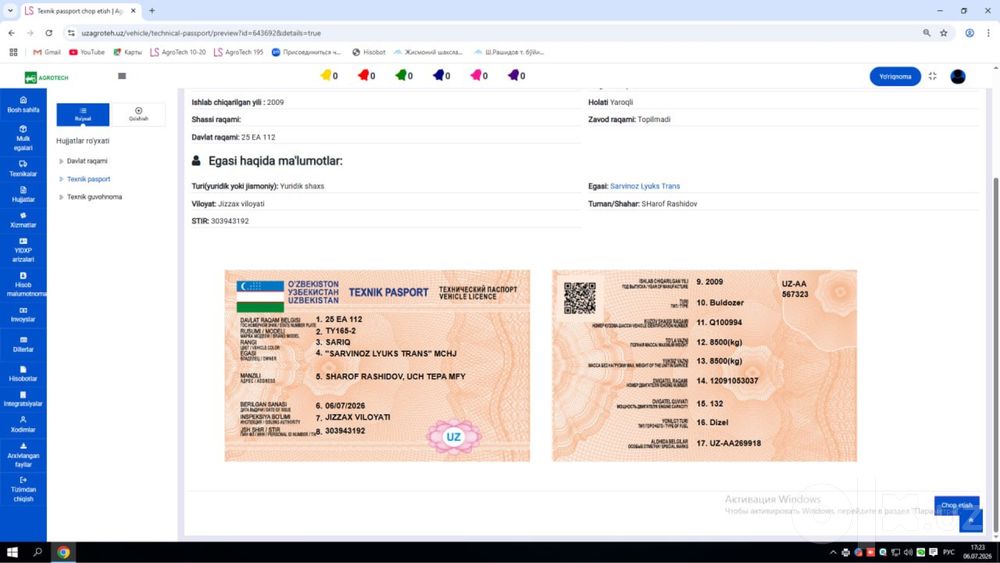1000x563 pixels.
Task: Click the Chop etish print button
Action: point(957,506)
